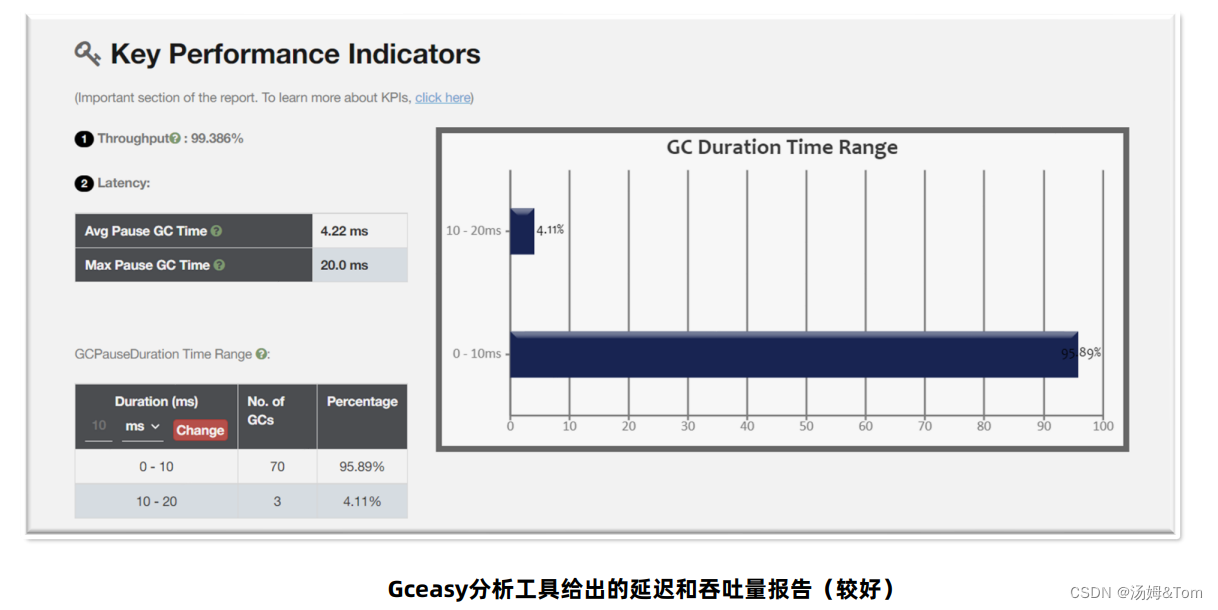Viewport: 1218px width, 610px height.
Task: Click the Duration value input field showing 10
Action: 99,427
